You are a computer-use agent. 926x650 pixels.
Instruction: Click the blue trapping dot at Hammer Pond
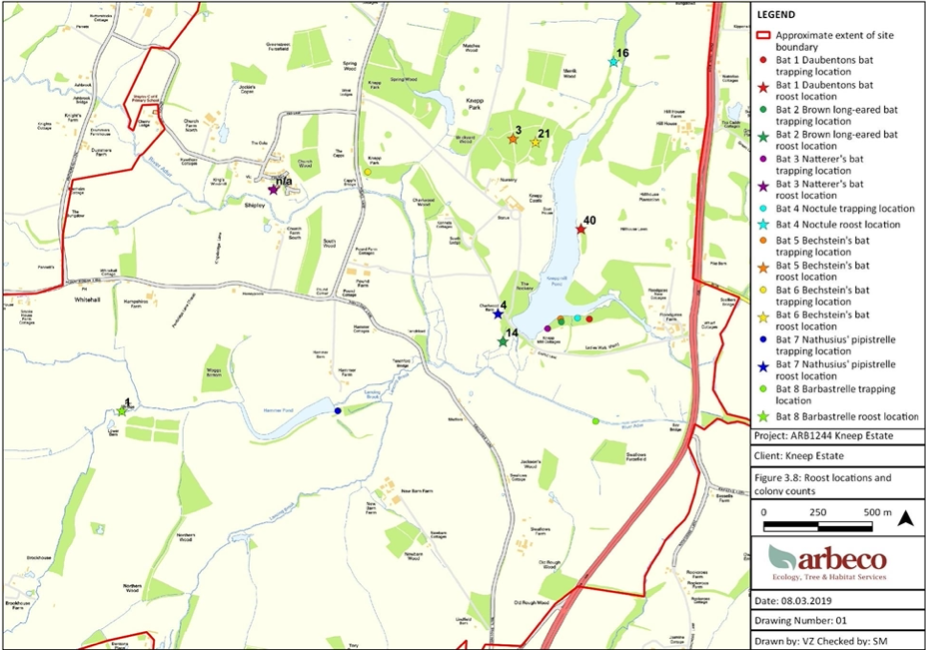click(x=338, y=411)
